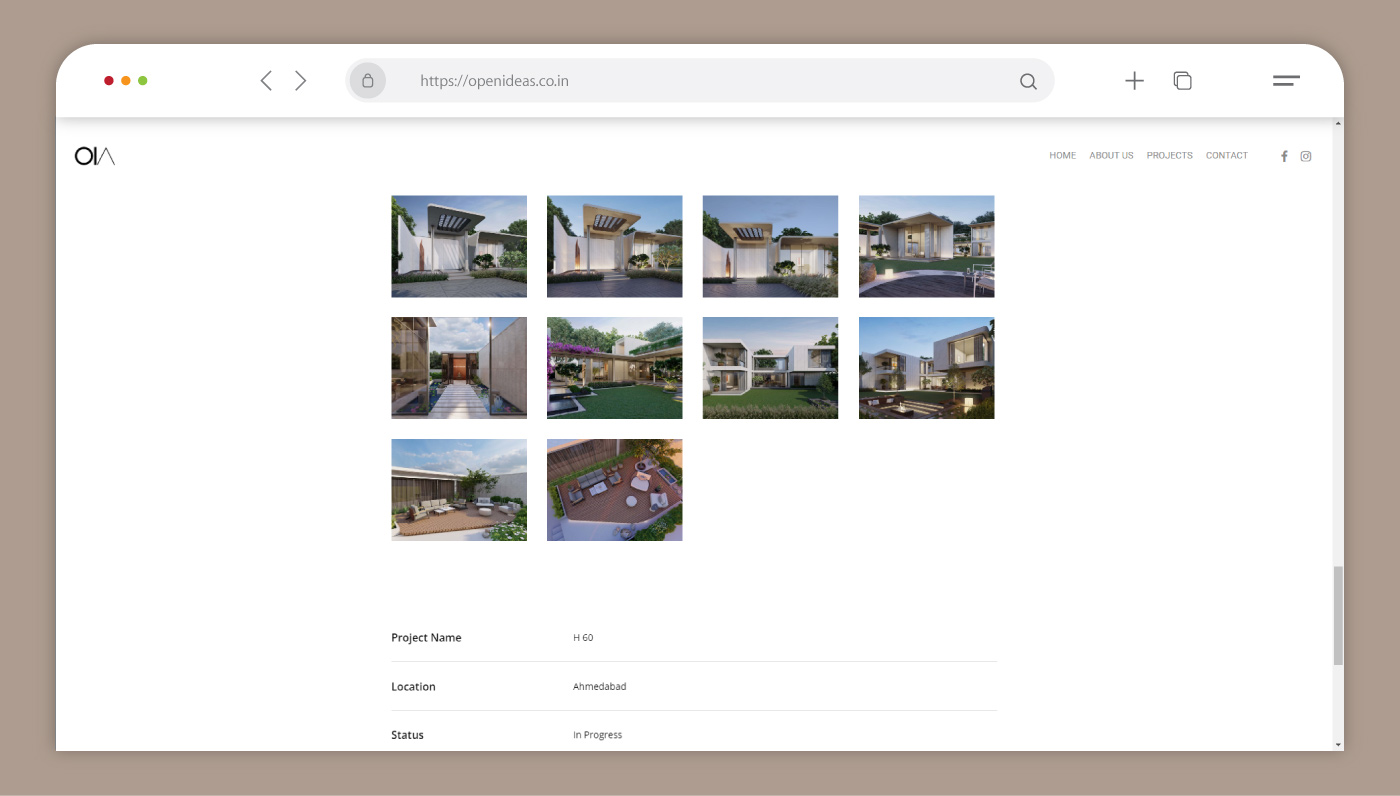Click the 'In Progress' value
The image size is (1400, 796).
tap(598, 735)
